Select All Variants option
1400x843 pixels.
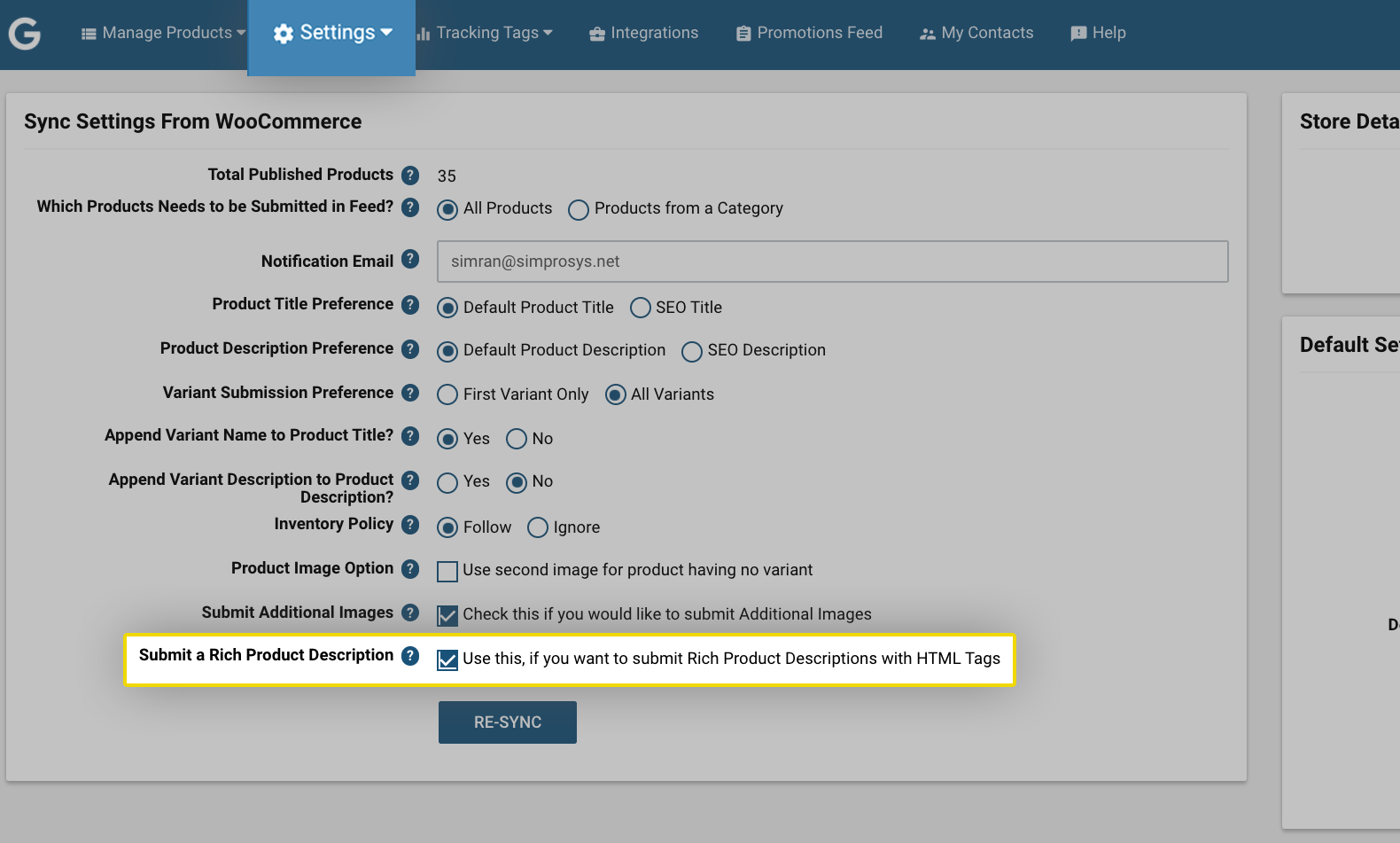click(x=616, y=394)
